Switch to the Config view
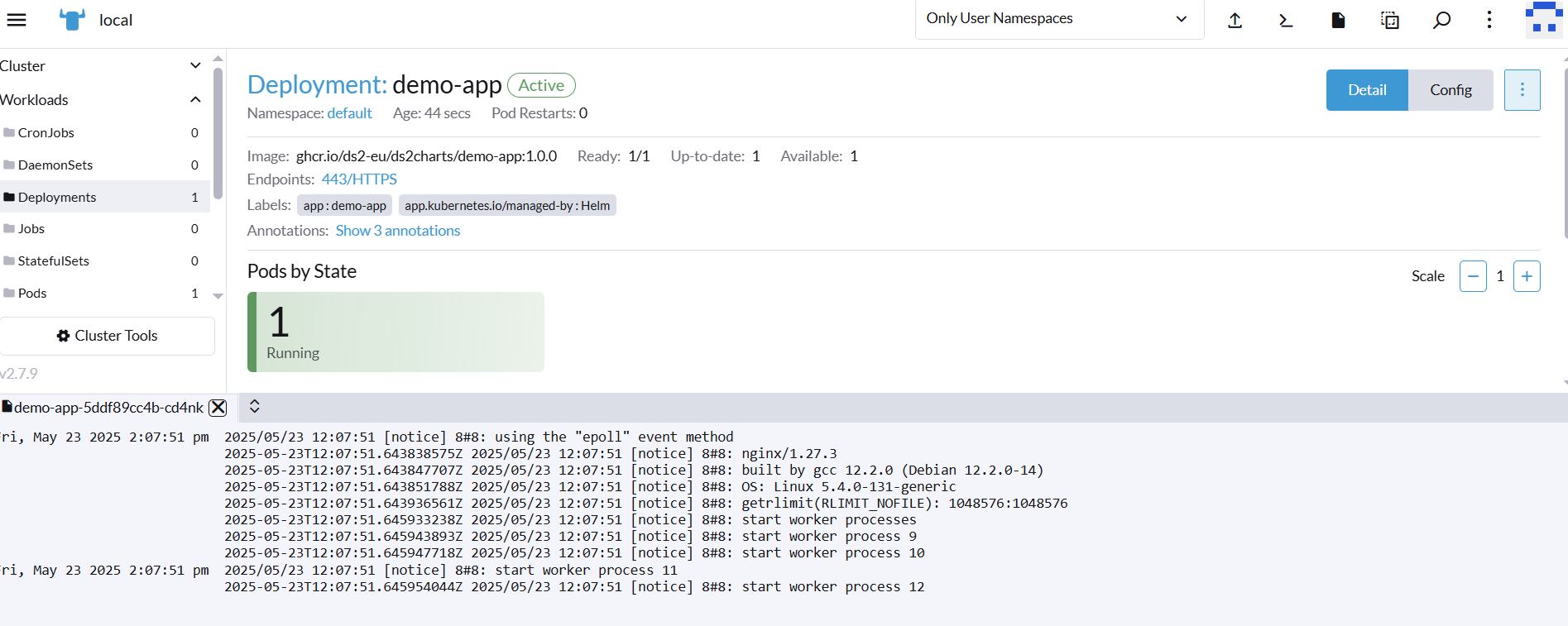The width and height of the screenshot is (1568, 626). (1451, 90)
